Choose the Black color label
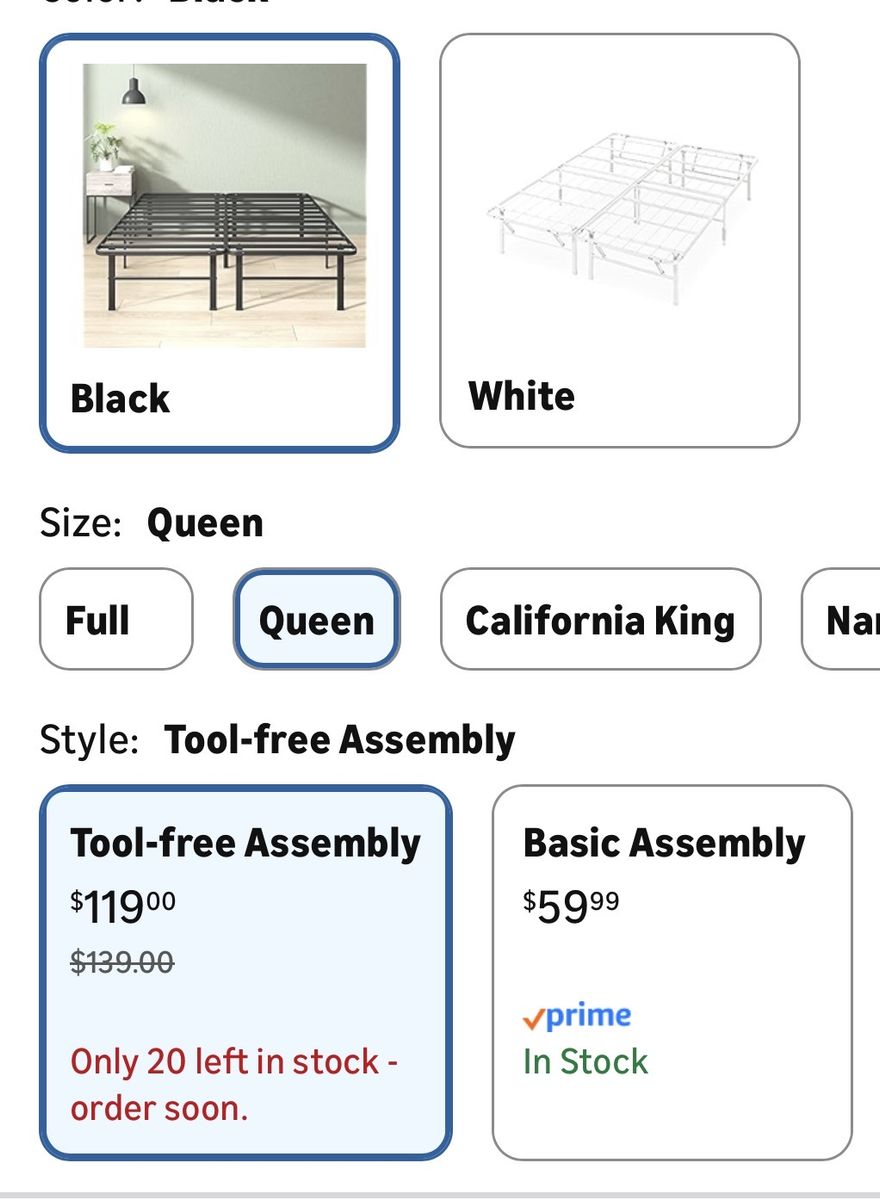The image size is (880, 1200). tap(120, 398)
